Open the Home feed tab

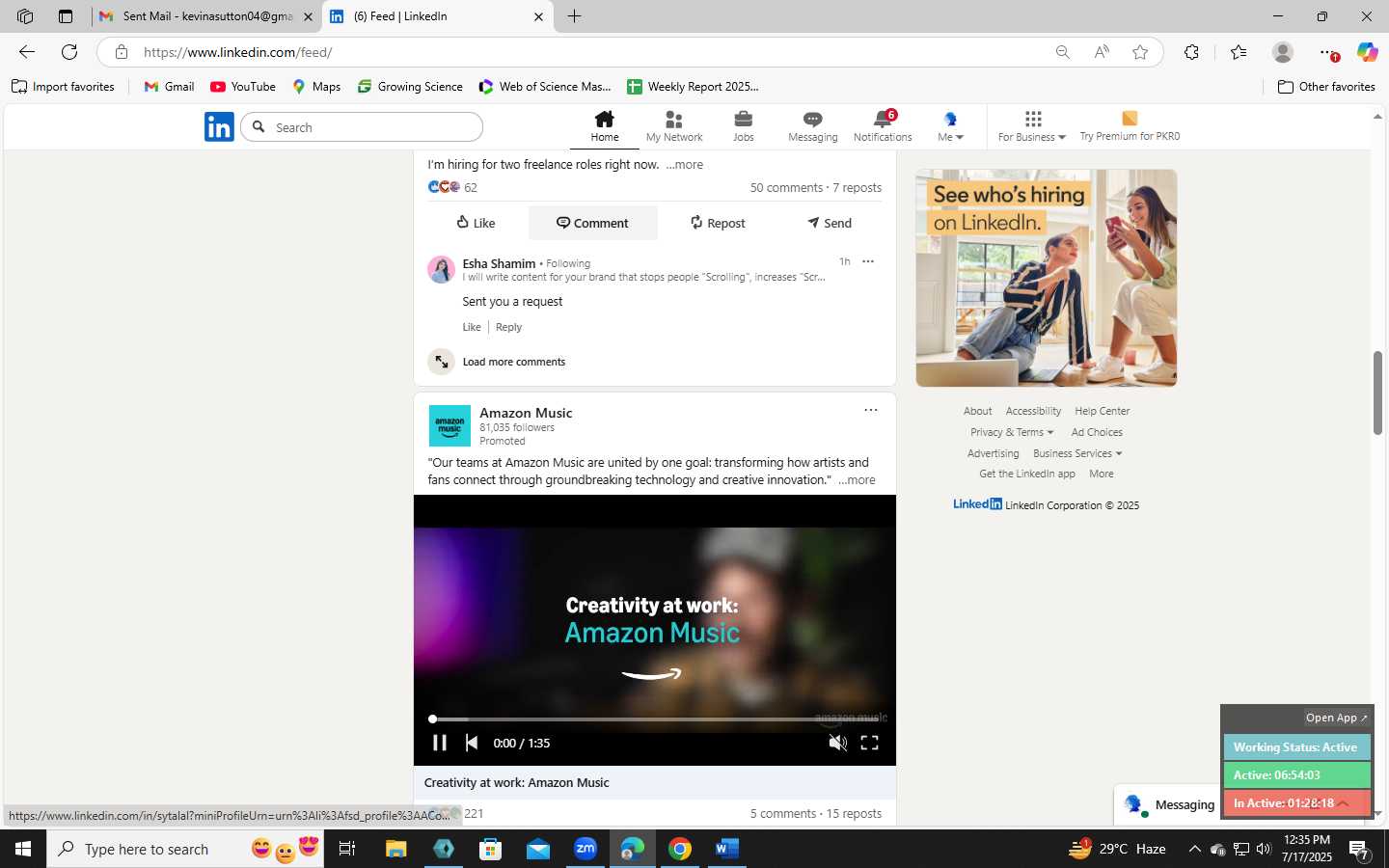pos(605,126)
